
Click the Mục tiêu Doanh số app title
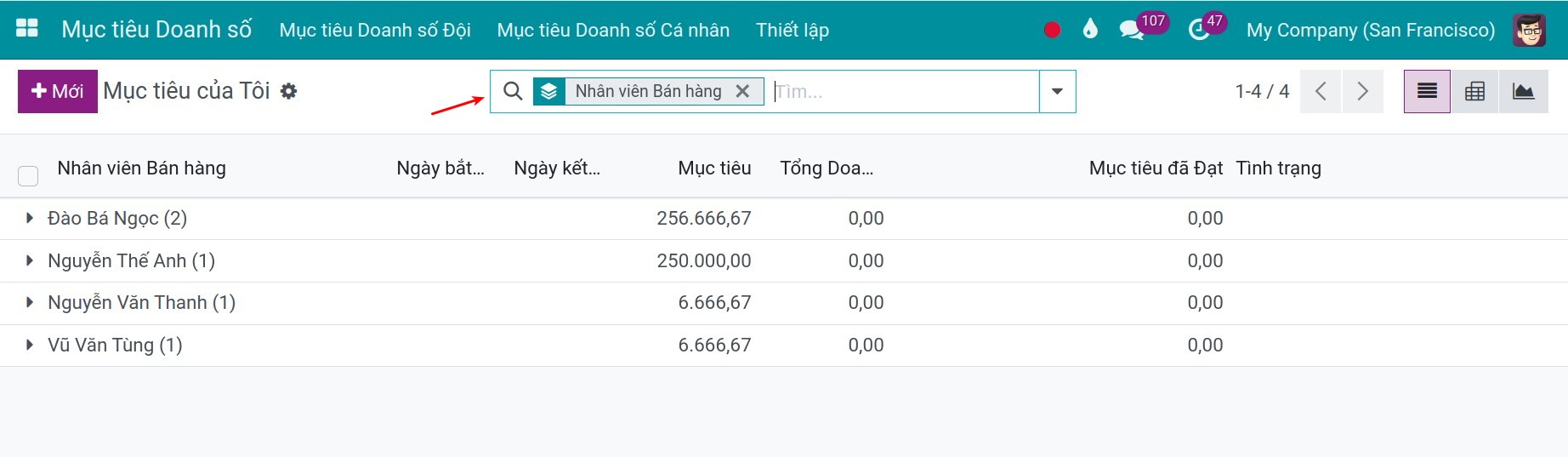(156, 30)
